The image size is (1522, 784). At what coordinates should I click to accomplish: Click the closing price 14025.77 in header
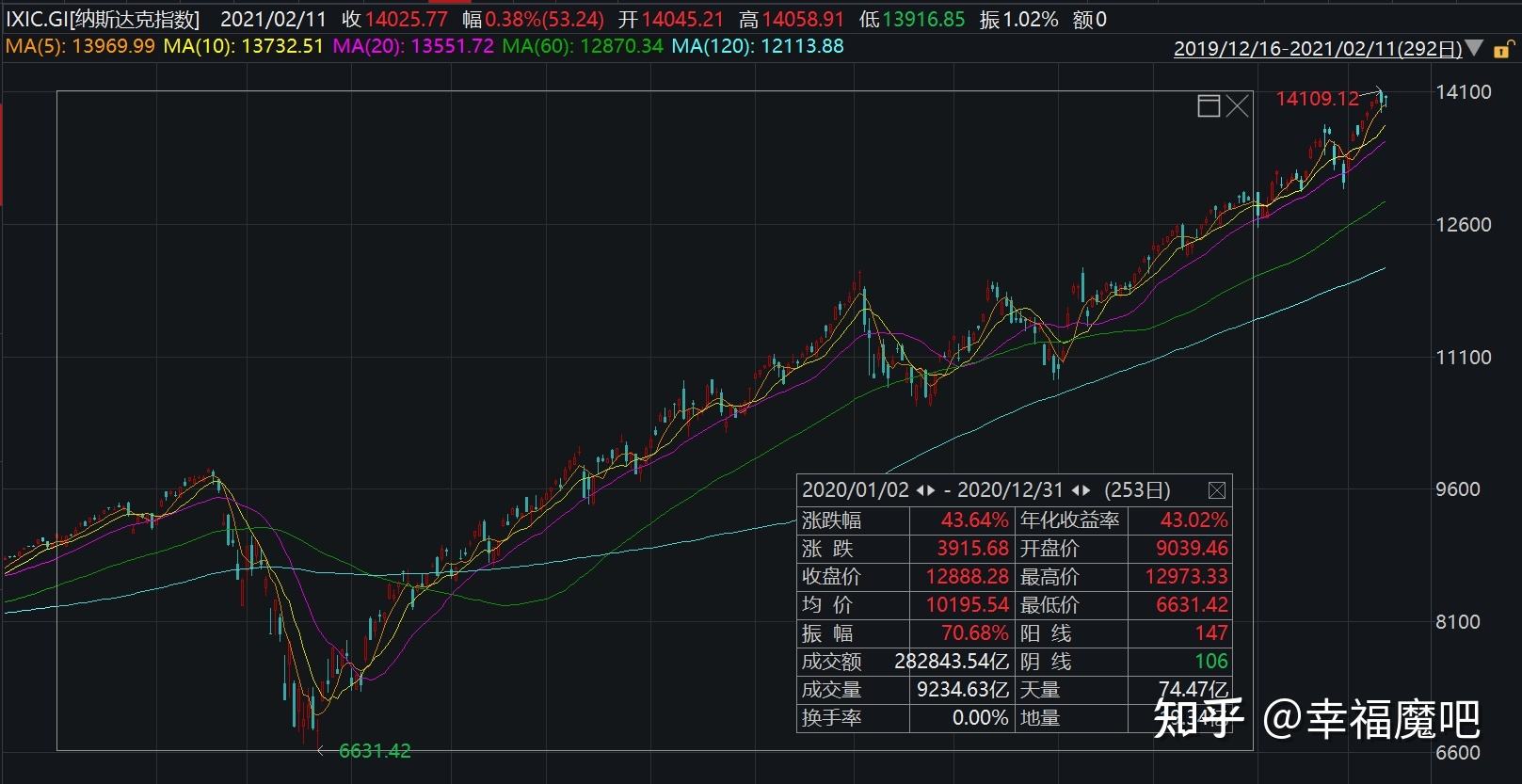[x=407, y=19]
